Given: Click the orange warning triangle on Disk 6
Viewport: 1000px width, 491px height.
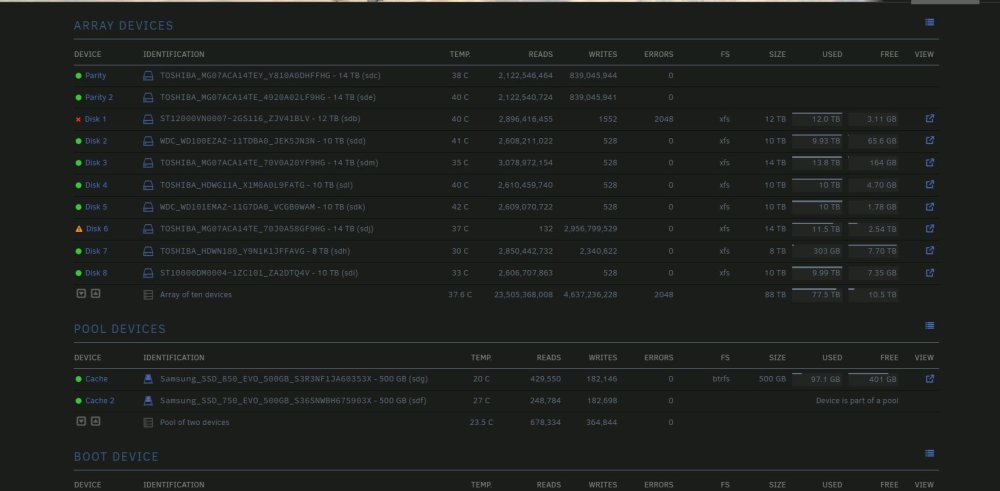Looking at the screenshot, I should 79,228.
